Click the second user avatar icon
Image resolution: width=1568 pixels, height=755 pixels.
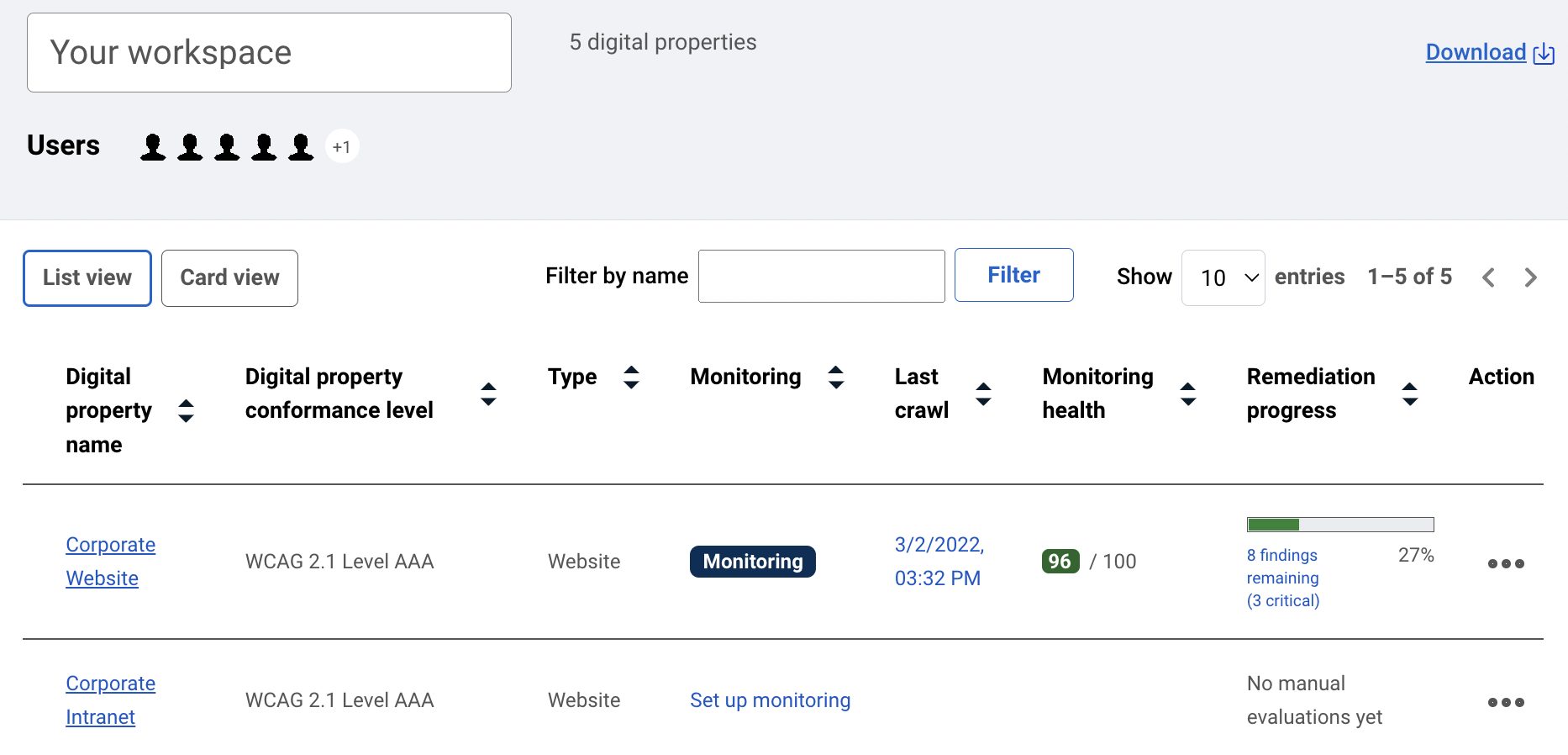[190, 147]
